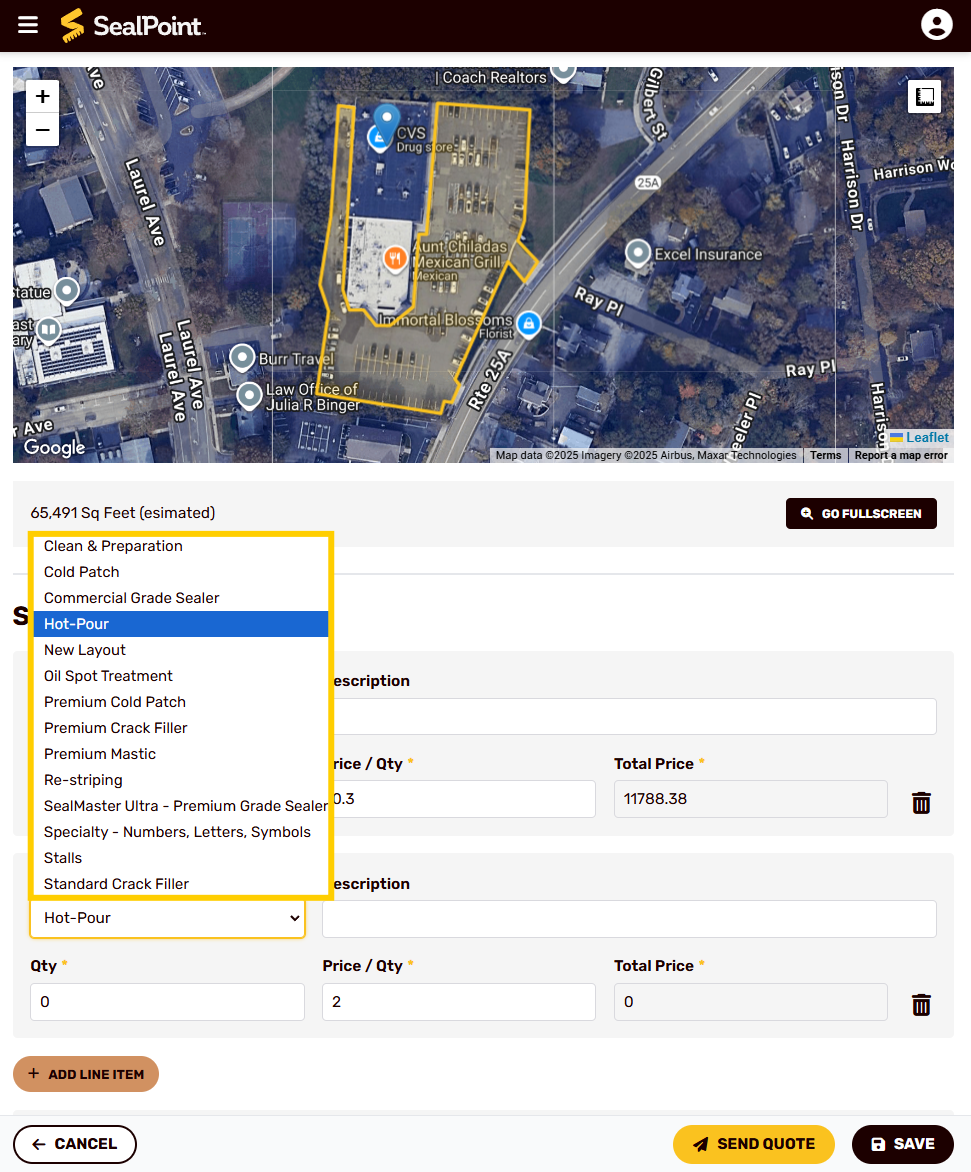Image resolution: width=971 pixels, height=1172 pixels.
Task: Choose Premium Cold Patch option
Action: pyautogui.click(x=181, y=702)
